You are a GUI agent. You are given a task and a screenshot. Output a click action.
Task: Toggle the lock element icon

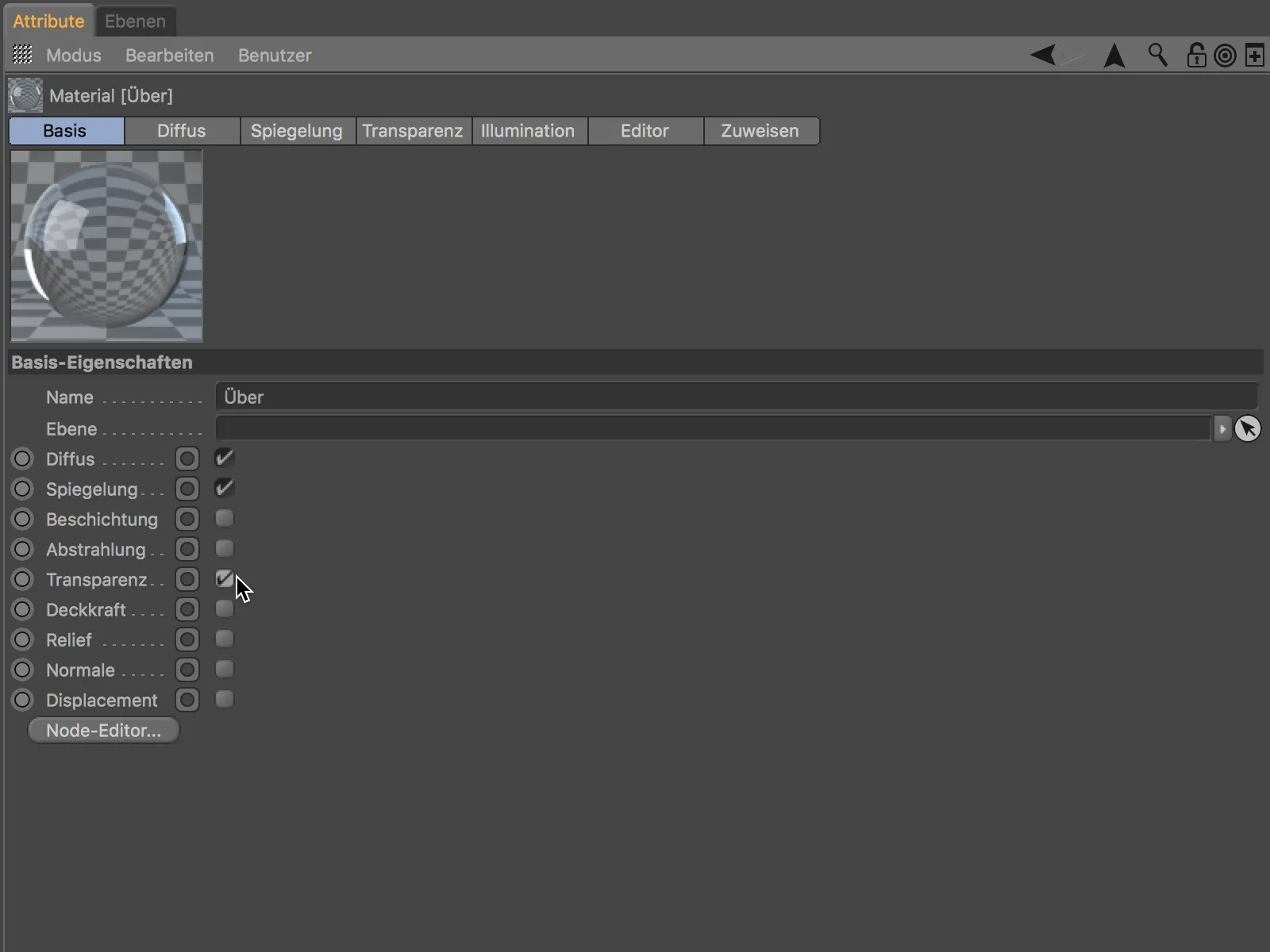point(1196,55)
